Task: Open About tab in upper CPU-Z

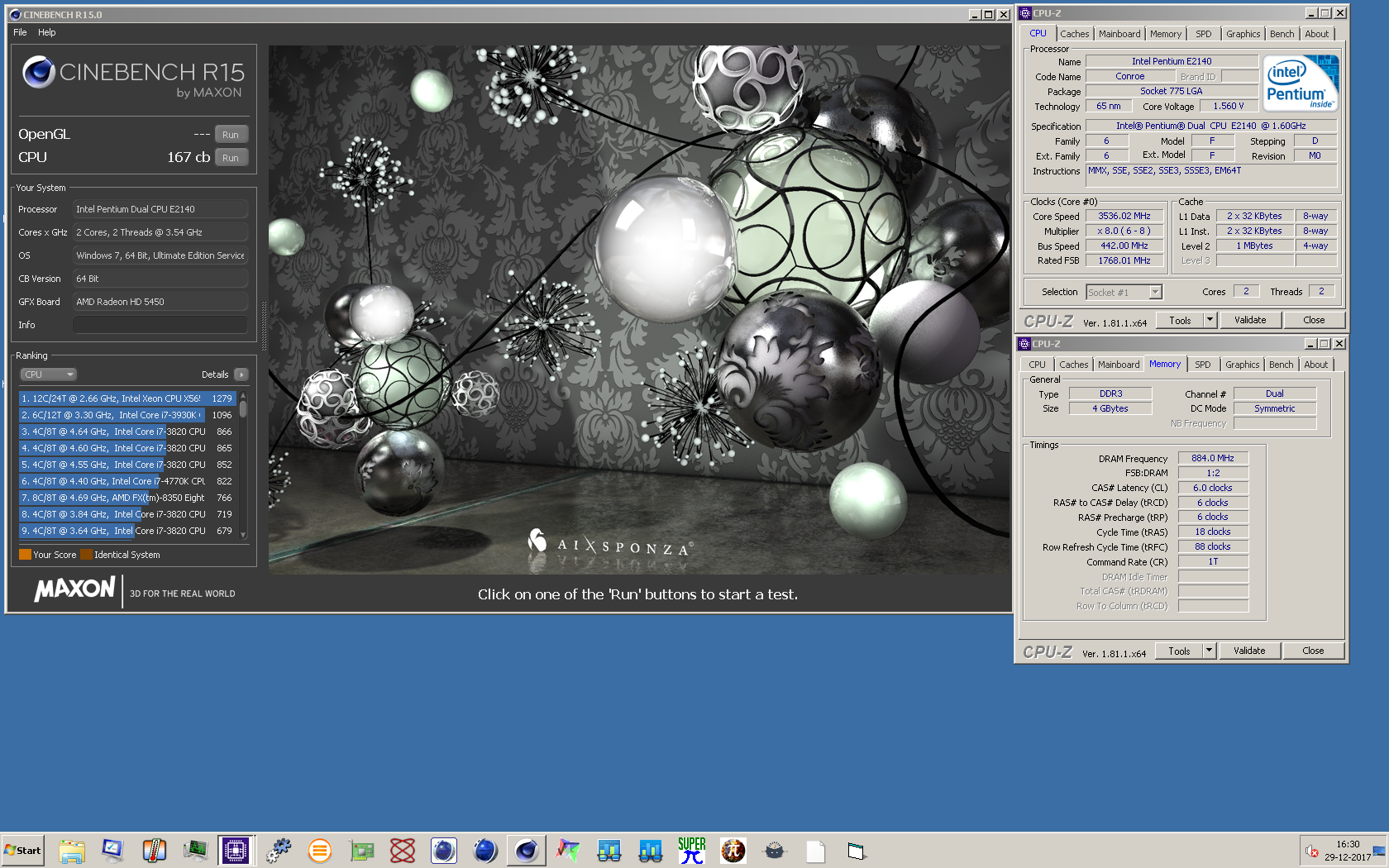Action: (1317, 34)
